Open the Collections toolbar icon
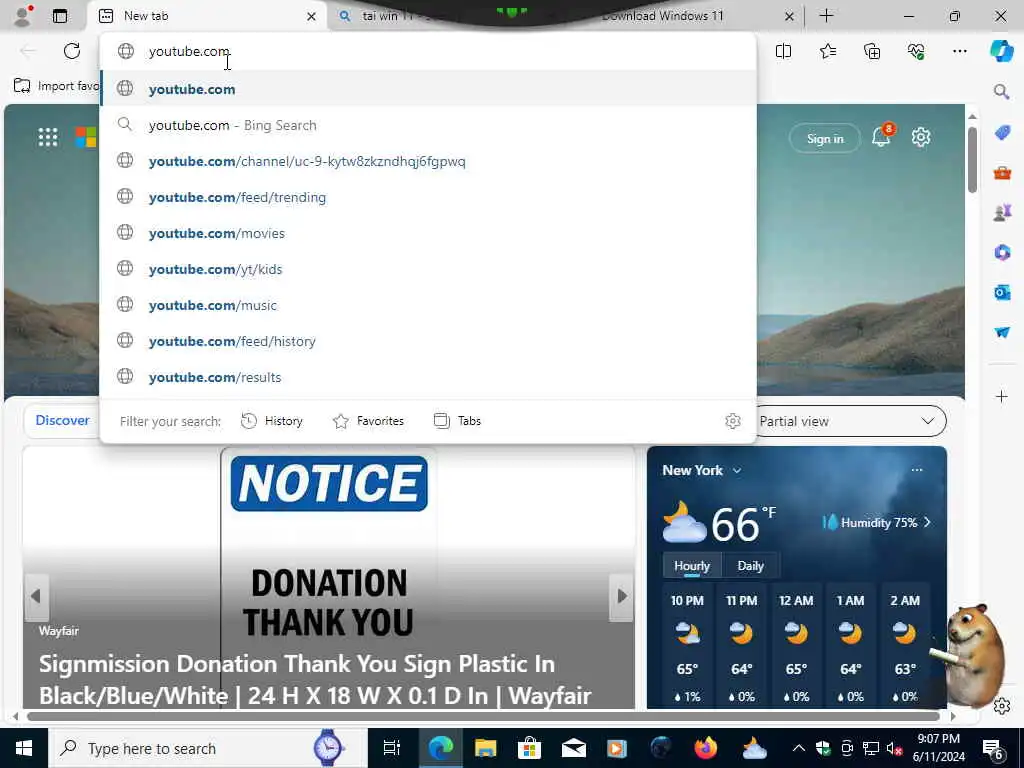1024x768 pixels. coord(872,51)
